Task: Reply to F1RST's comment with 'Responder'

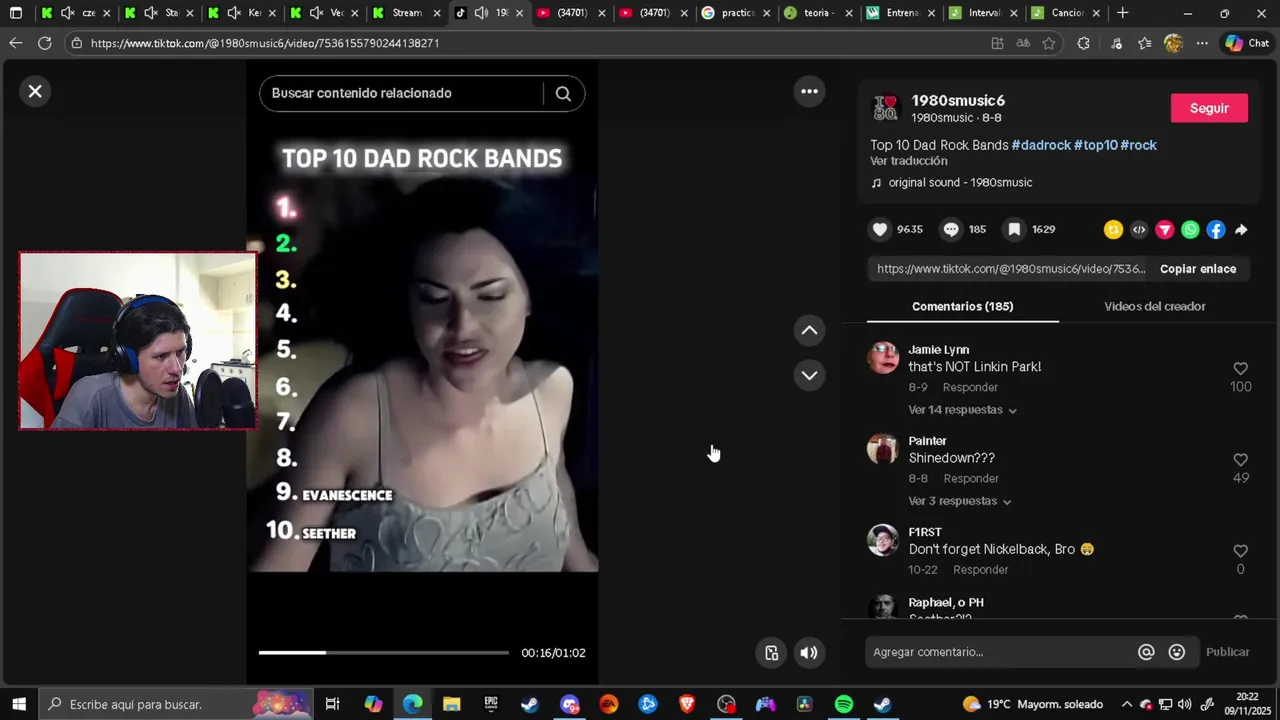Action: click(x=980, y=570)
